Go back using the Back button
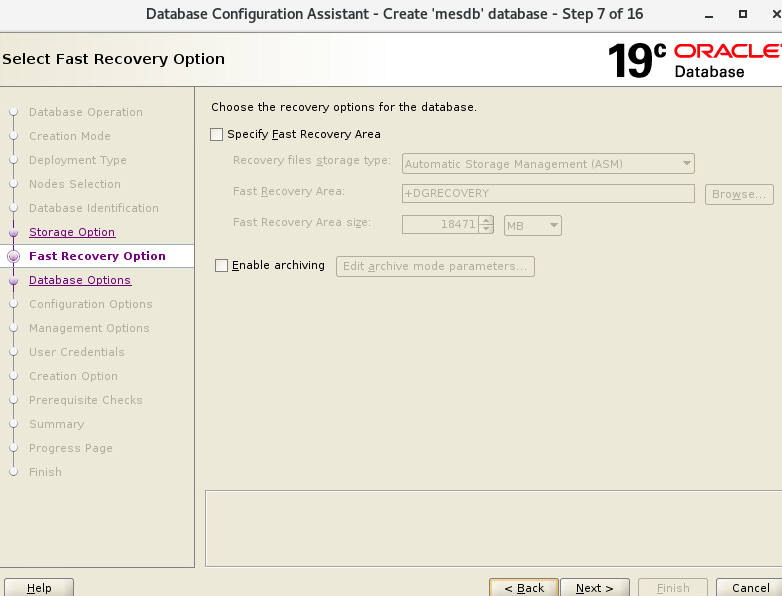Image resolution: width=782 pixels, height=596 pixels. 524,588
